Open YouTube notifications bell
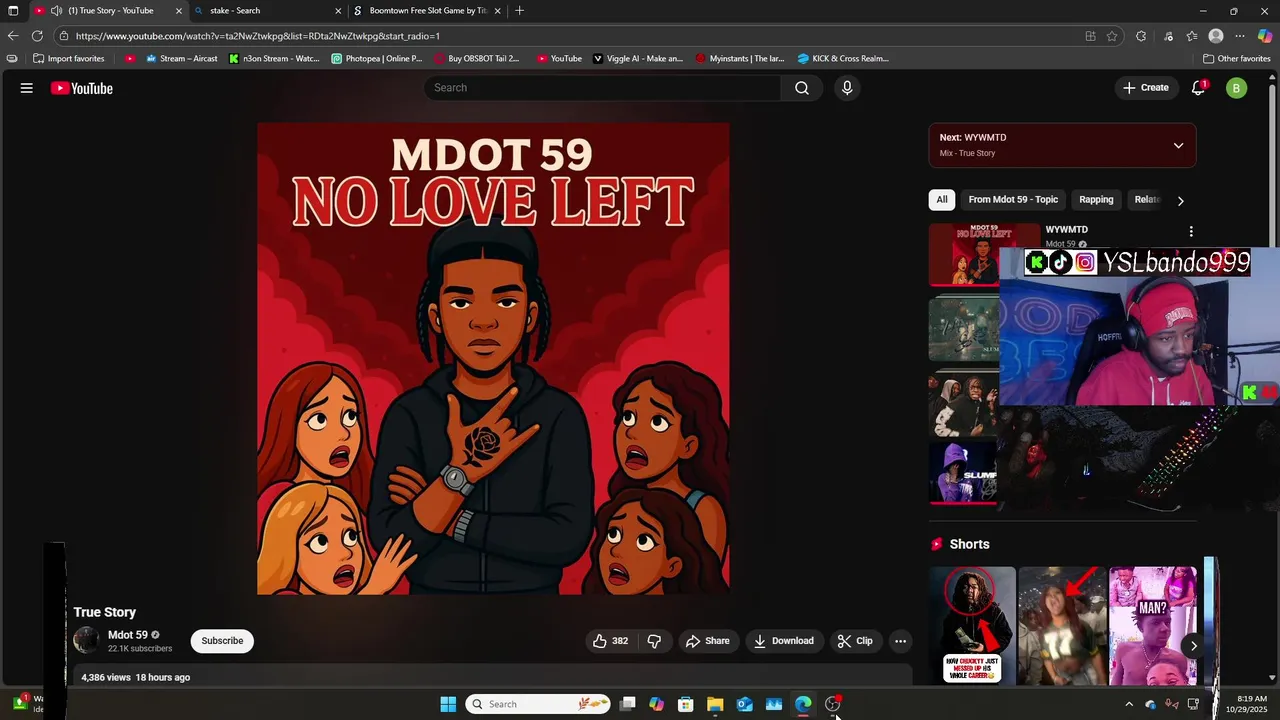Screen dimensions: 1280x720 (1198, 88)
